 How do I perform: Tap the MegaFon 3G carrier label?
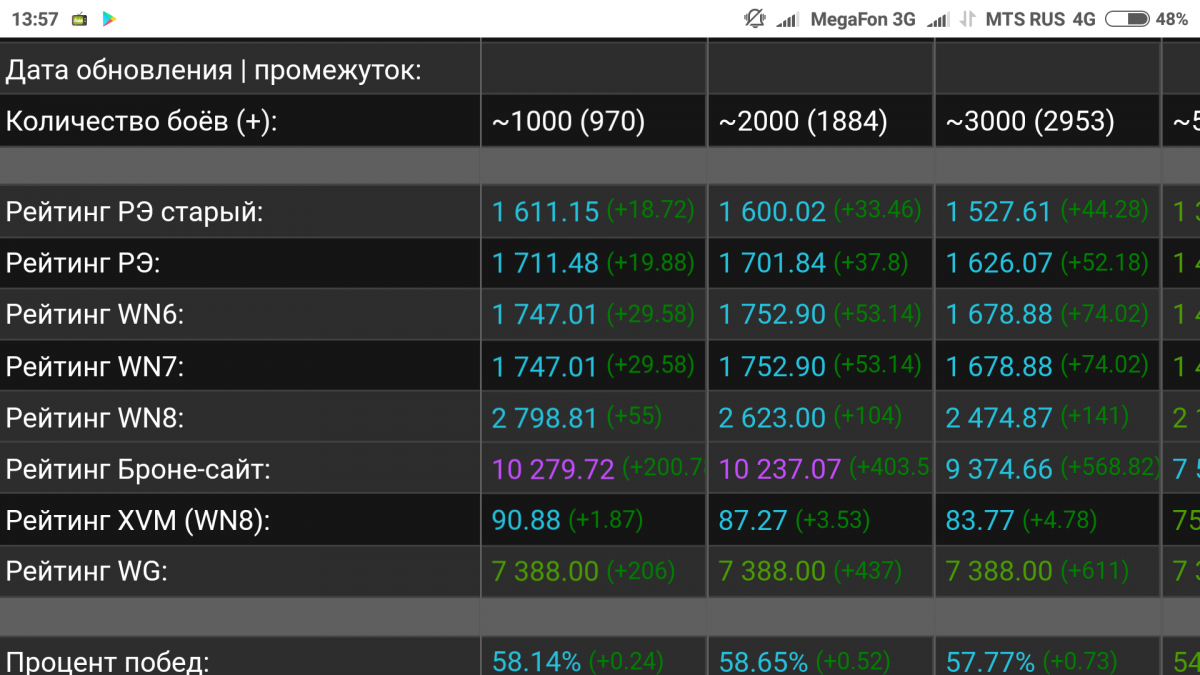click(x=863, y=19)
